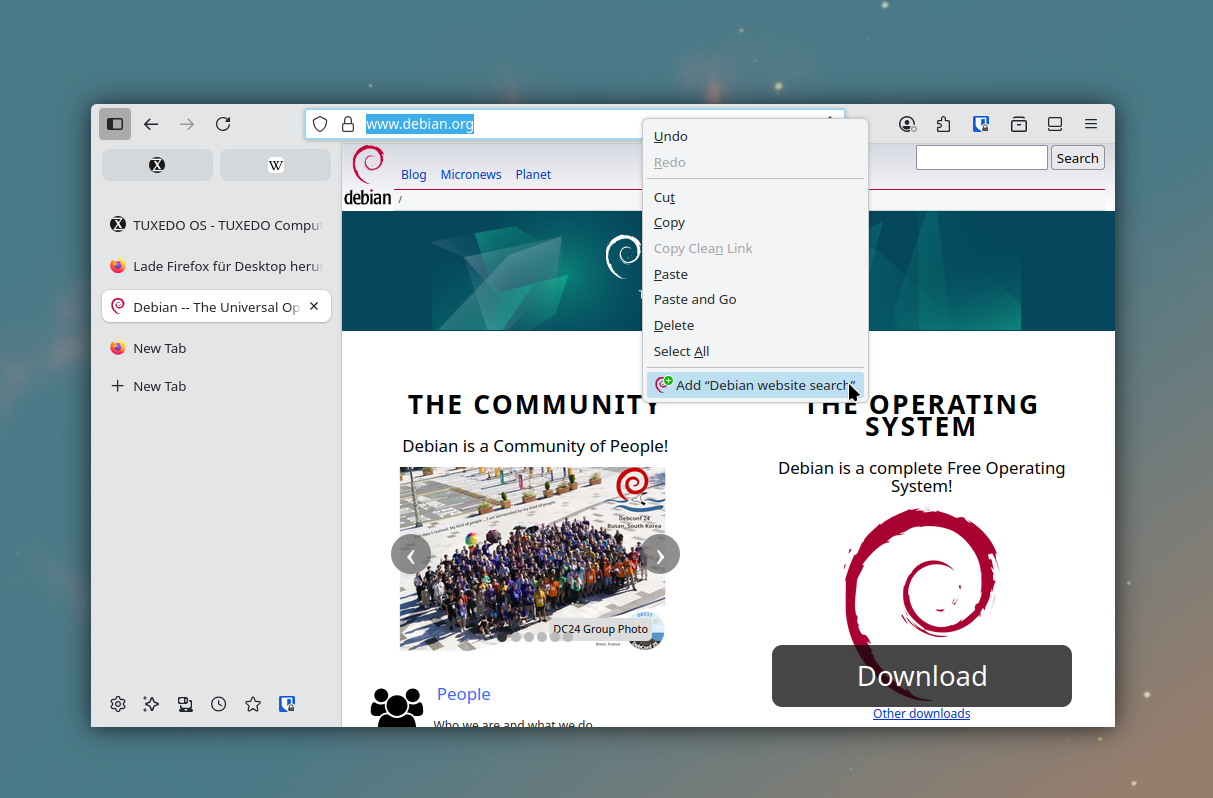Open sidebar settings gear icon
Image resolution: width=1213 pixels, height=798 pixels.
pos(118,704)
